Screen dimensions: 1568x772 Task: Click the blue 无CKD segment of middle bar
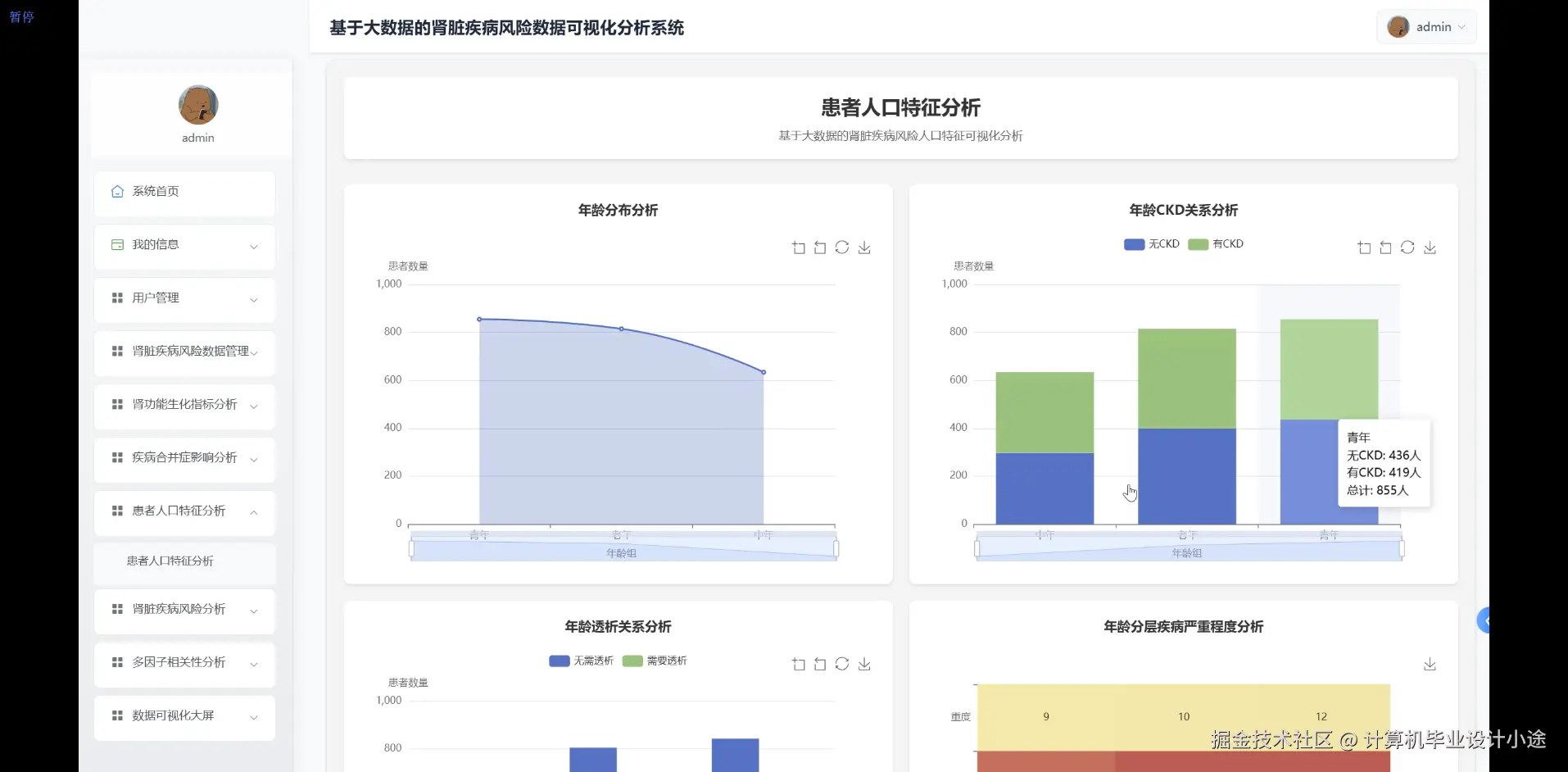[1186, 476]
